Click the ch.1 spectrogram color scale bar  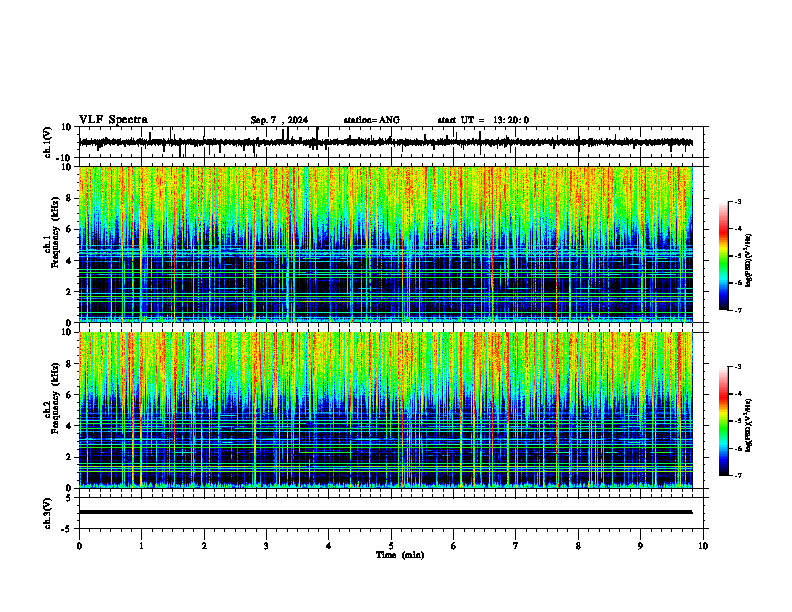pos(724,256)
